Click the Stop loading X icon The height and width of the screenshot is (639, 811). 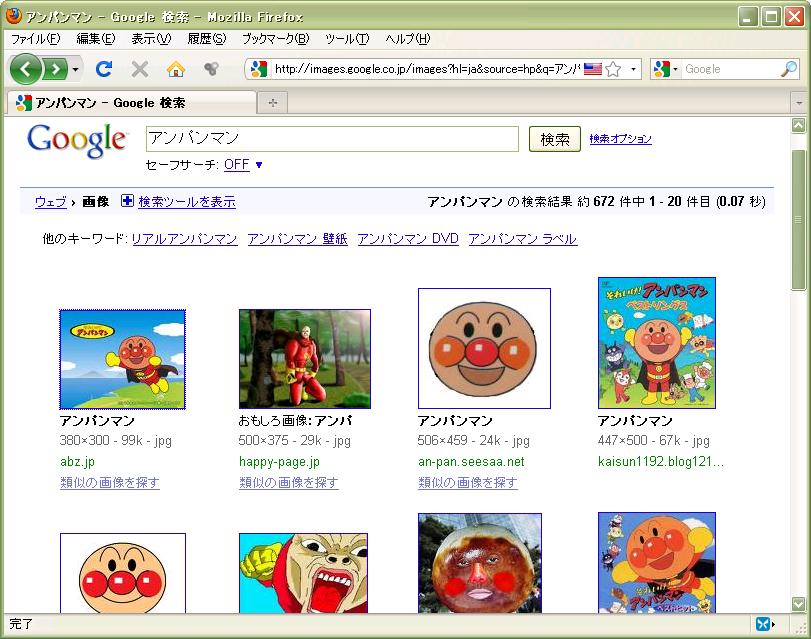pyautogui.click(x=140, y=69)
